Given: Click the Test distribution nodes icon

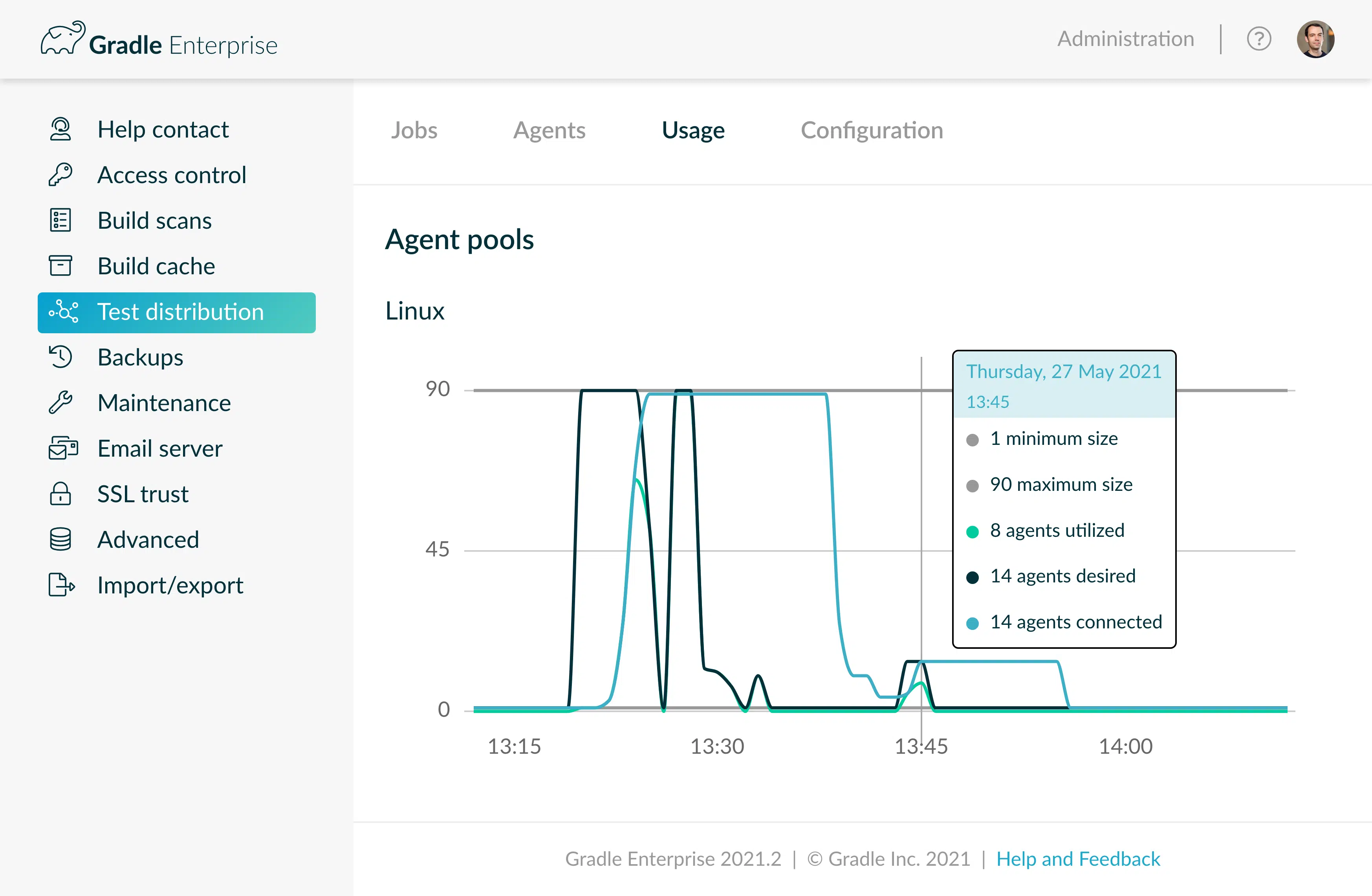Looking at the screenshot, I should 63,312.
